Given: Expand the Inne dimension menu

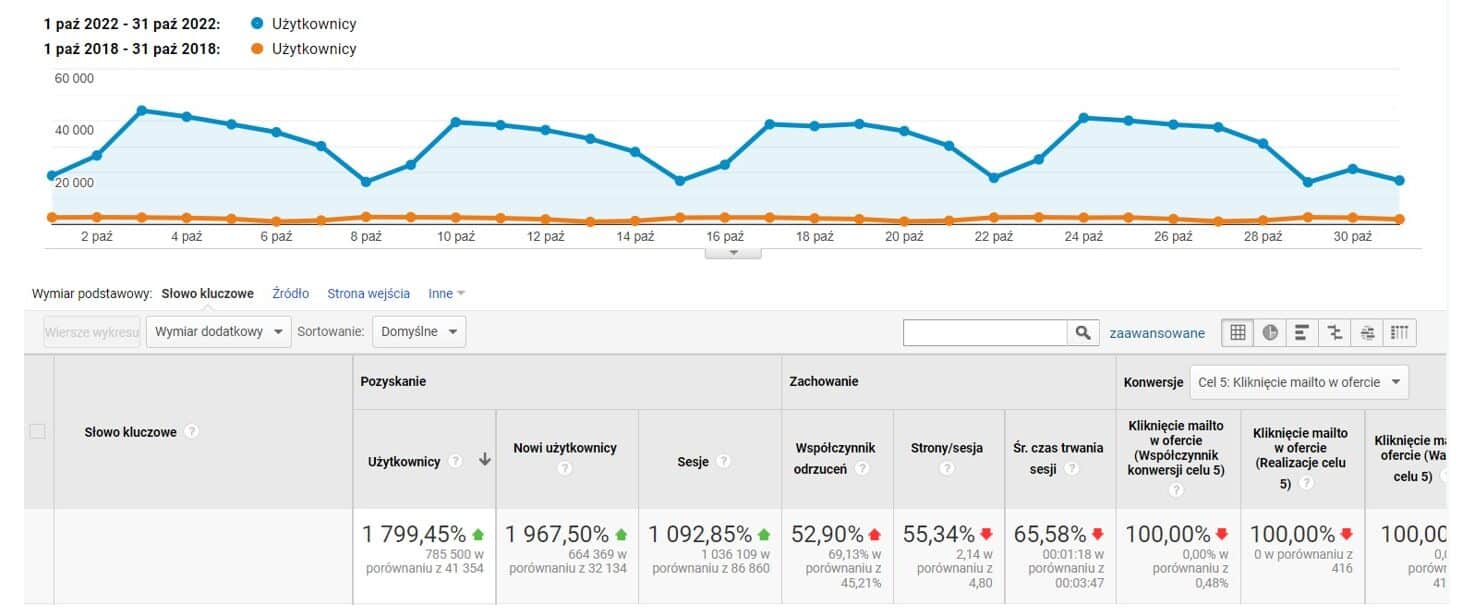Looking at the screenshot, I should click(x=446, y=294).
